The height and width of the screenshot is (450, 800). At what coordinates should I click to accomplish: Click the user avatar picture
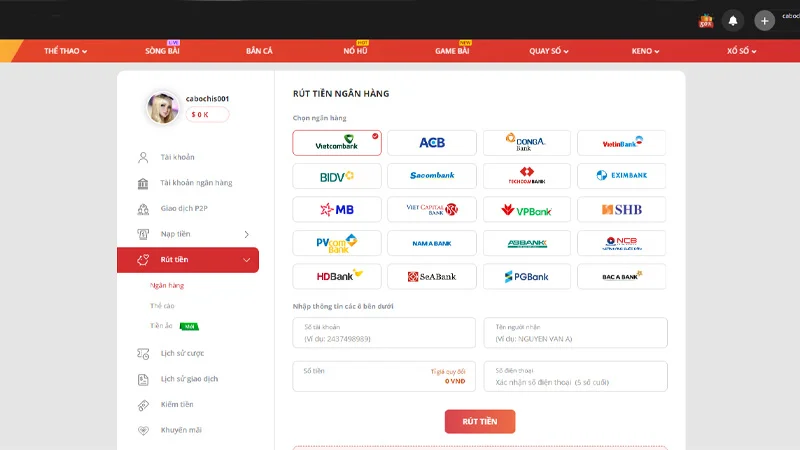[x=162, y=107]
